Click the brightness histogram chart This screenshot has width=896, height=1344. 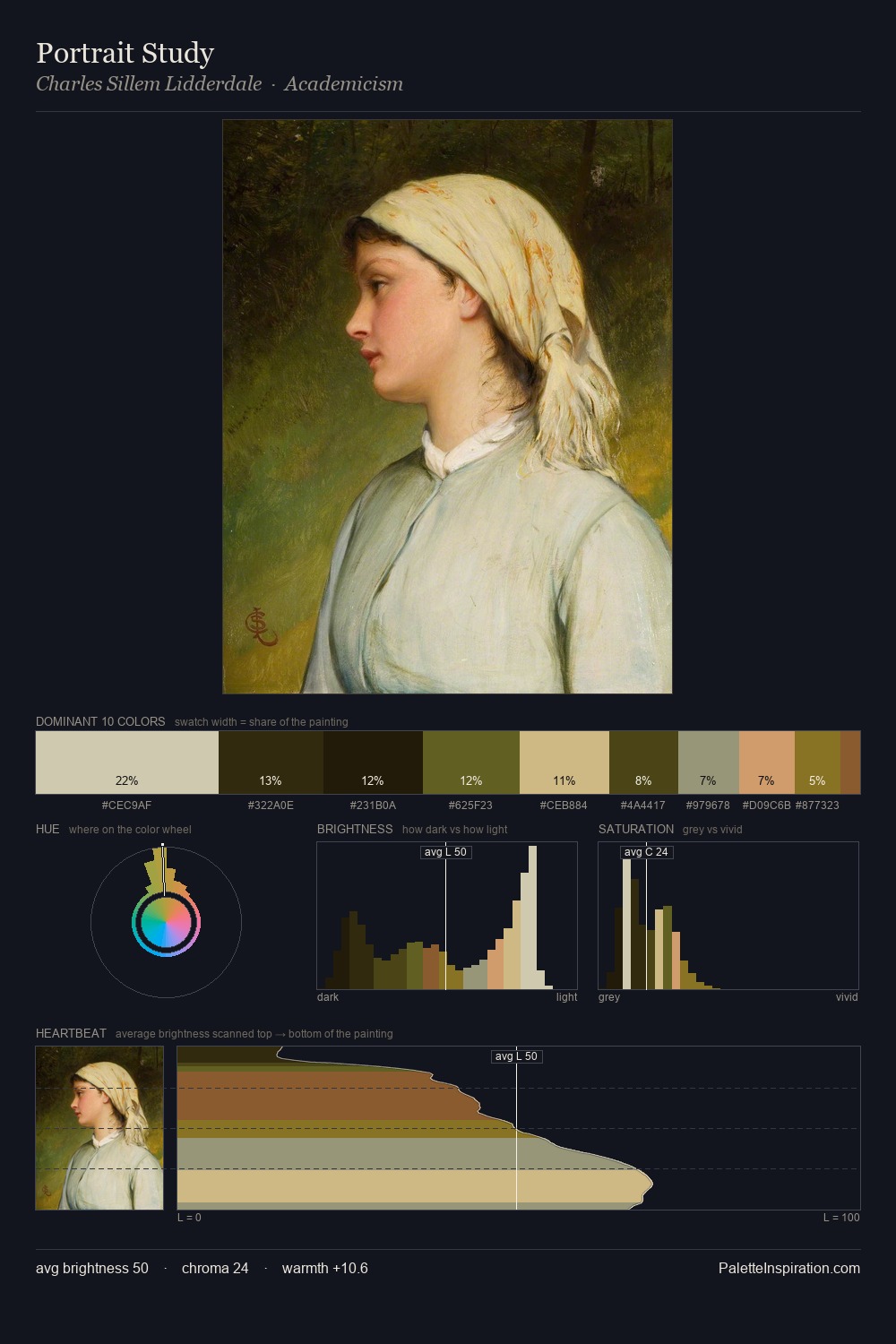coord(447,916)
